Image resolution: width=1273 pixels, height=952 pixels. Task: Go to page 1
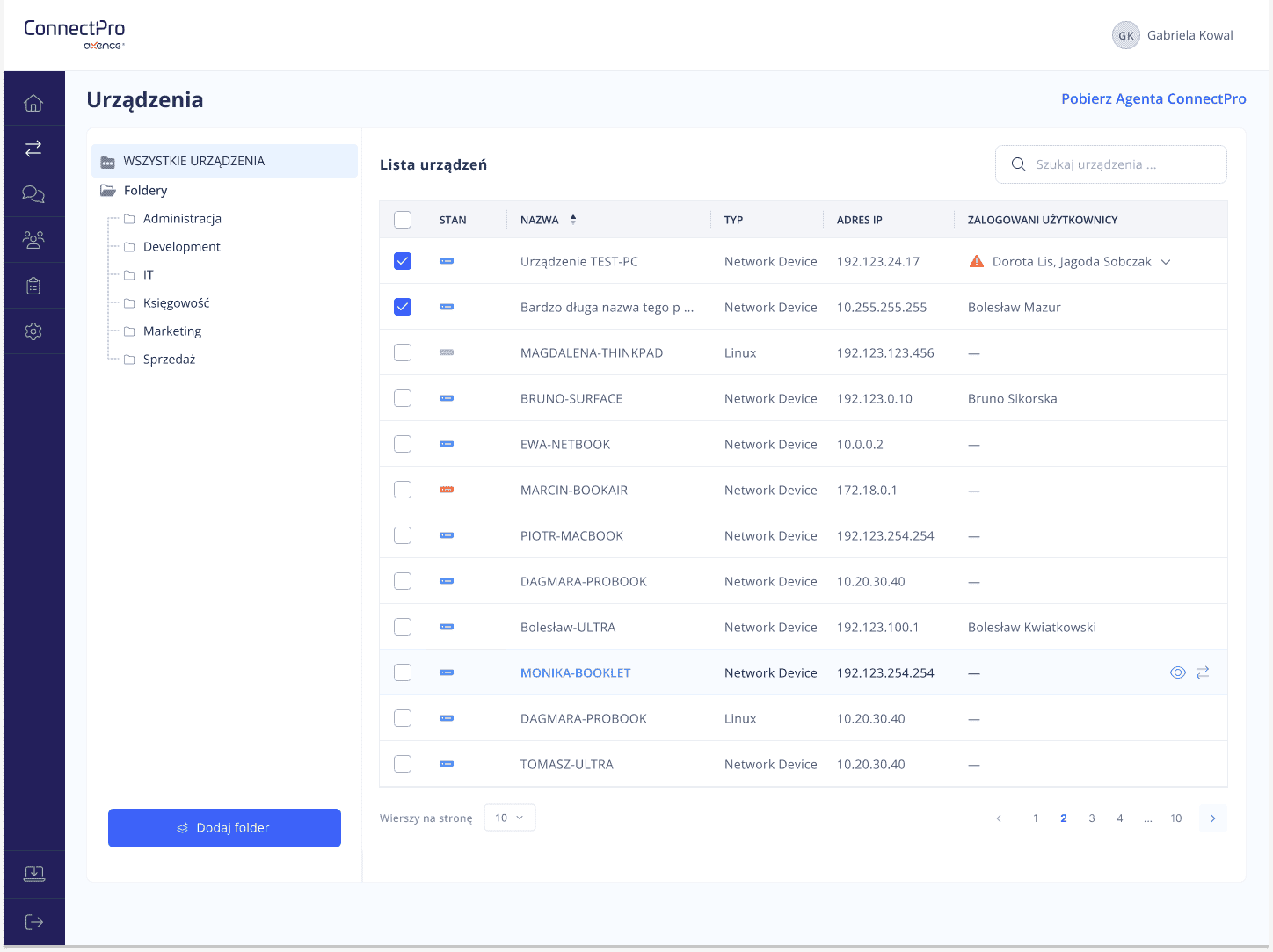[1036, 818]
